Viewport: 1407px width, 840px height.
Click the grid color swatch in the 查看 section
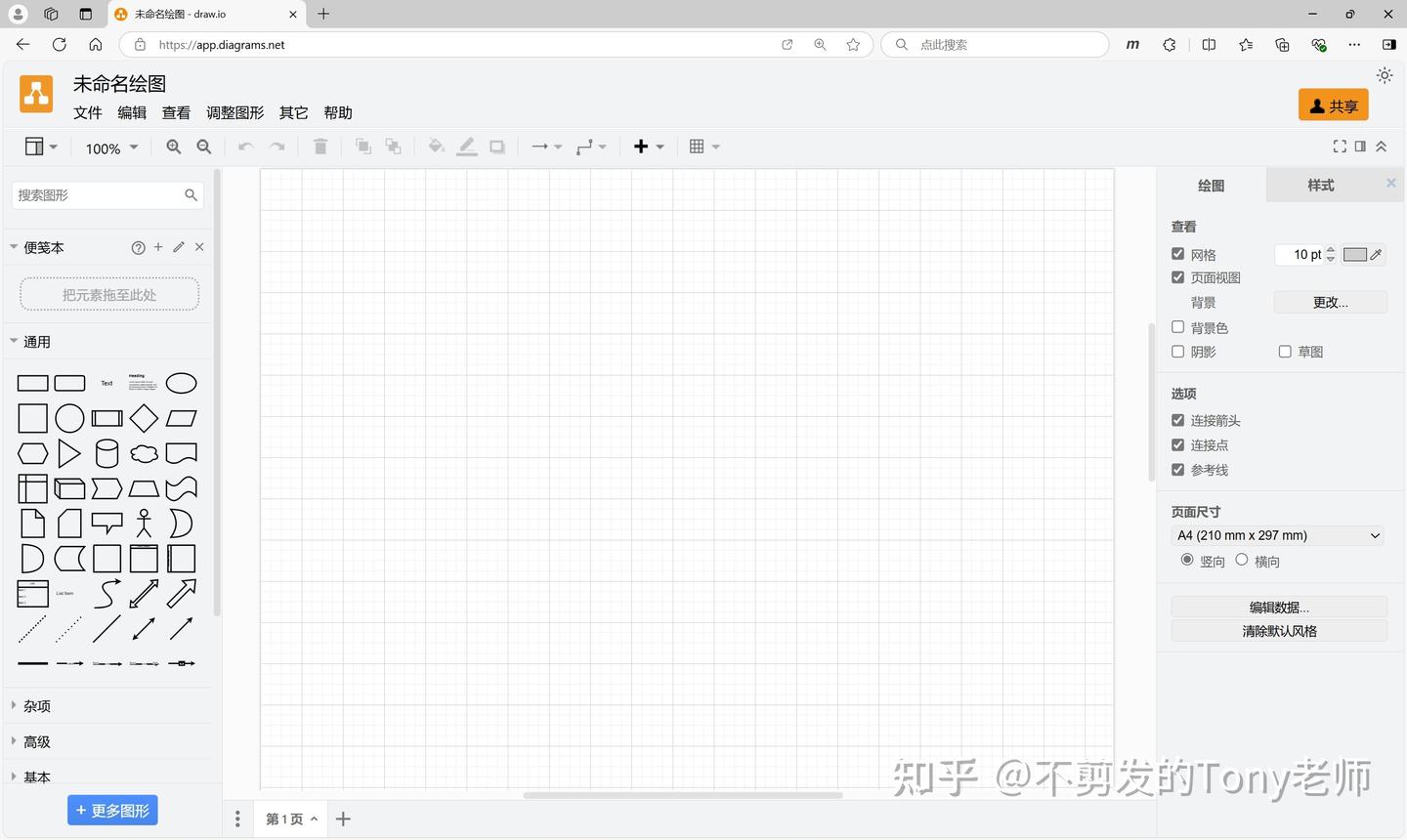(1354, 254)
